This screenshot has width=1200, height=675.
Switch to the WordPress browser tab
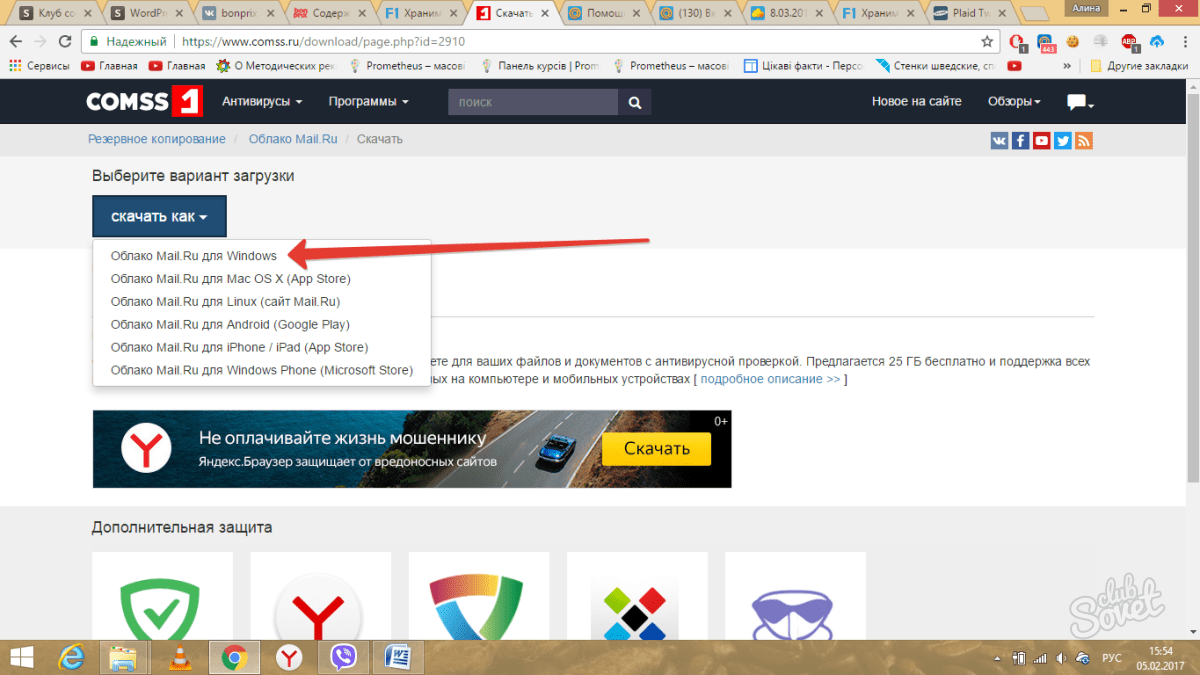[146, 14]
